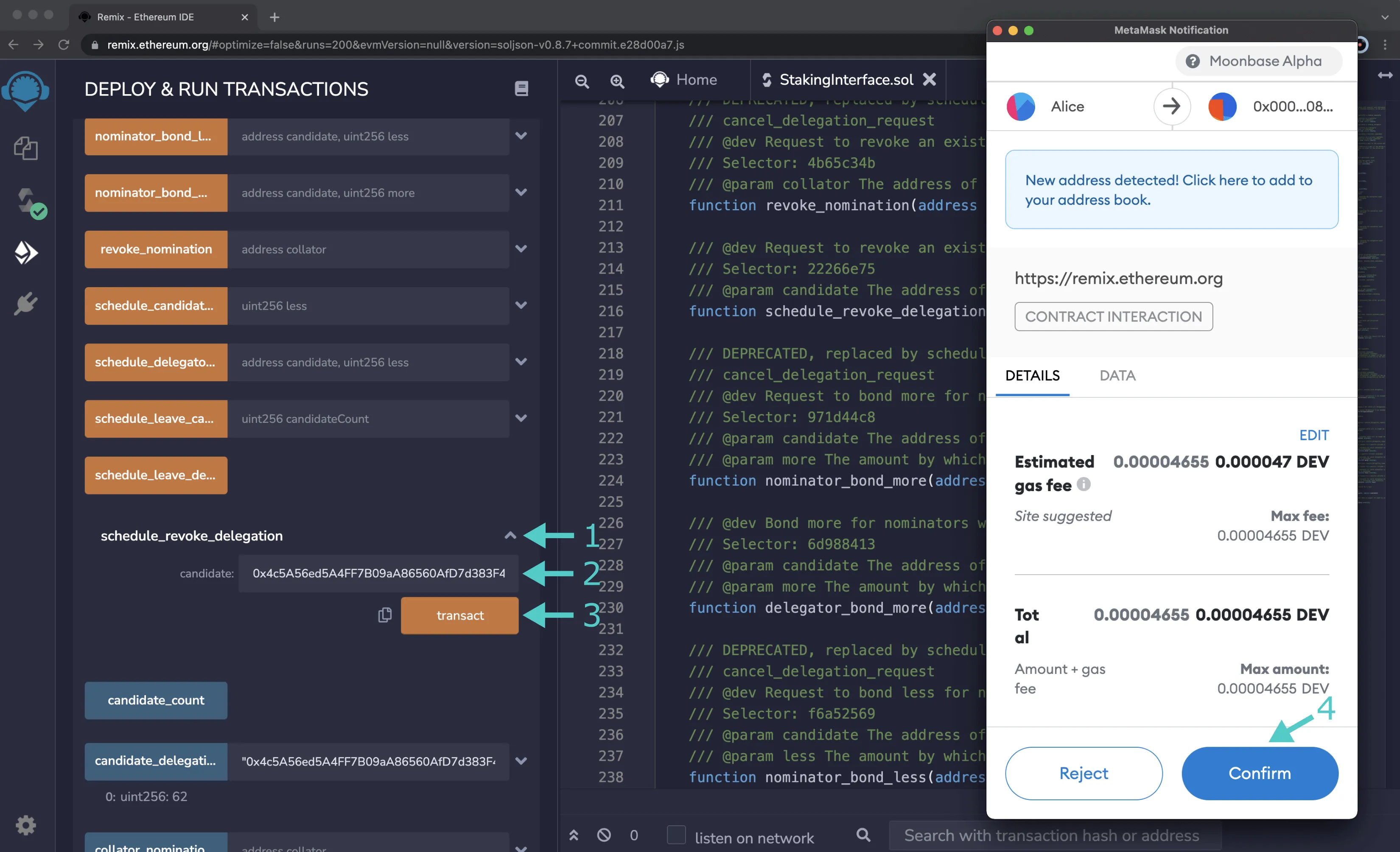This screenshot has width=1400, height=852.
Task: Copy calldata using the icon beside transact
Action: pyautogui.click(x=385, y=615)
